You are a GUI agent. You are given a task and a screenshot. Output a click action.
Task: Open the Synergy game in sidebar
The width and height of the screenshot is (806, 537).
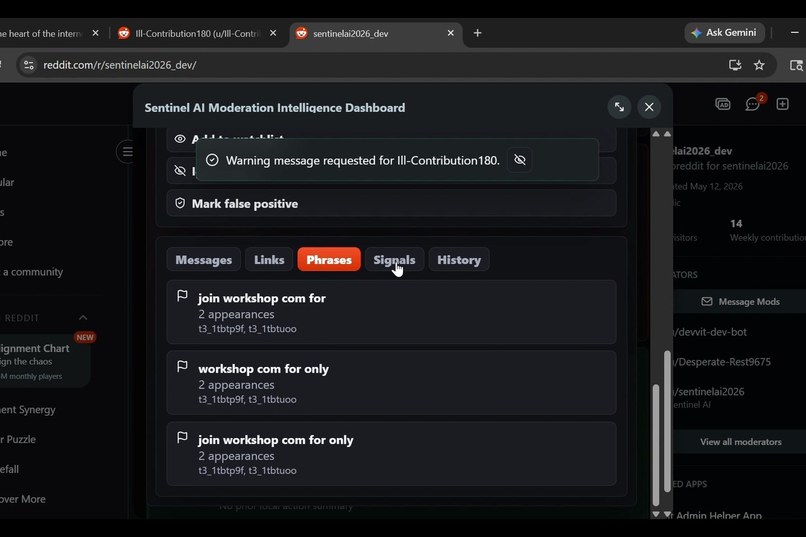(x=28, y=410)
